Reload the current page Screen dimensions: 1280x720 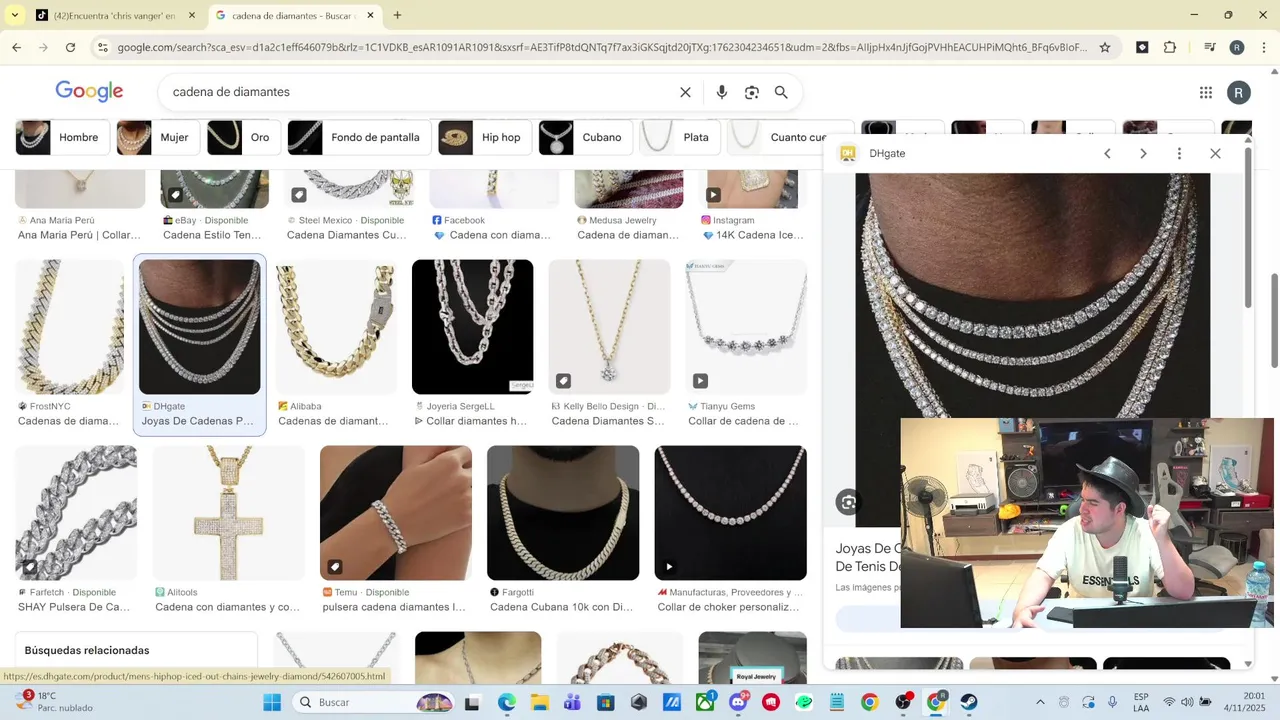[x=70, y=47]
